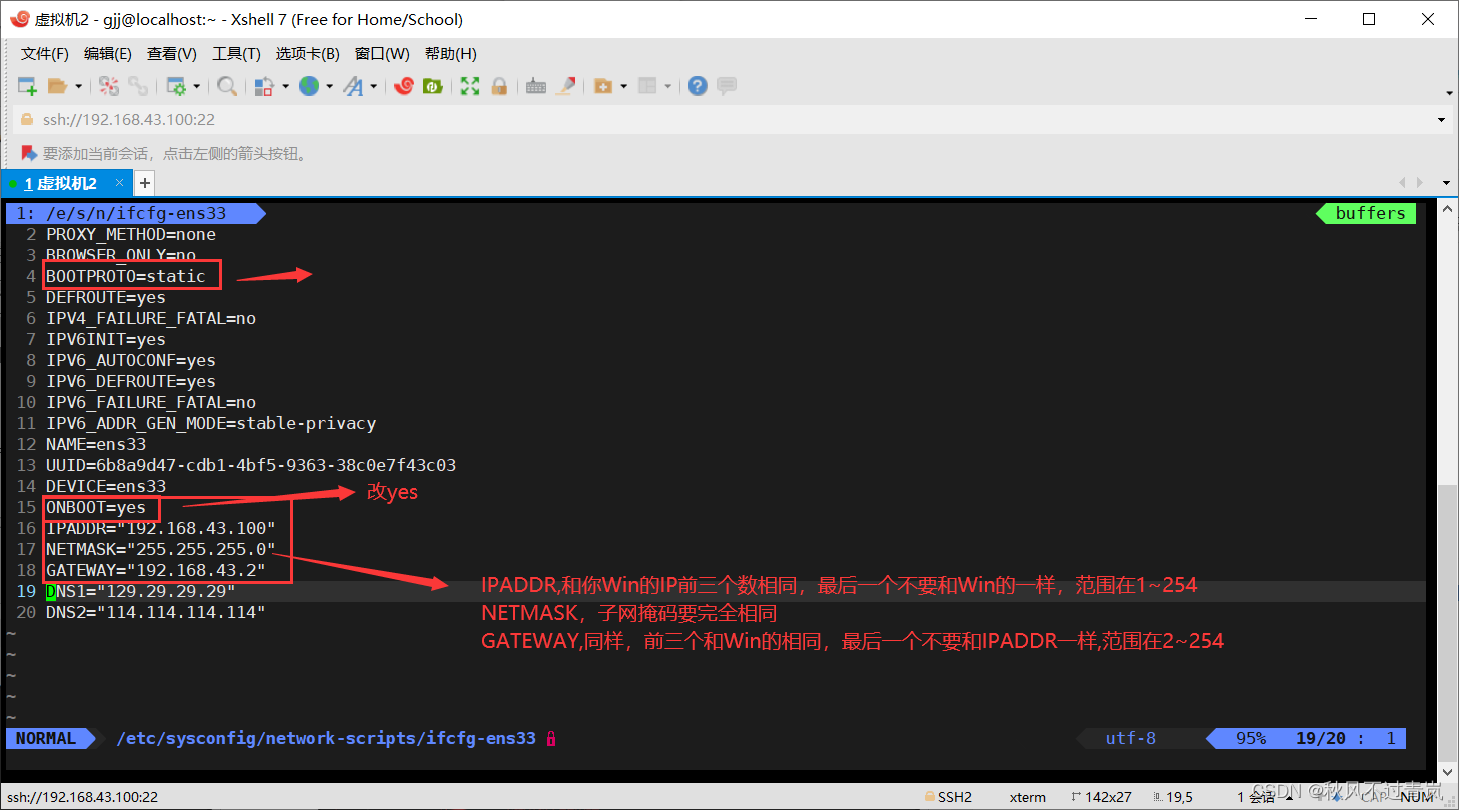Screen dimensions: 1459x810
Task: Click the pane layout icon
Action: 647,86
